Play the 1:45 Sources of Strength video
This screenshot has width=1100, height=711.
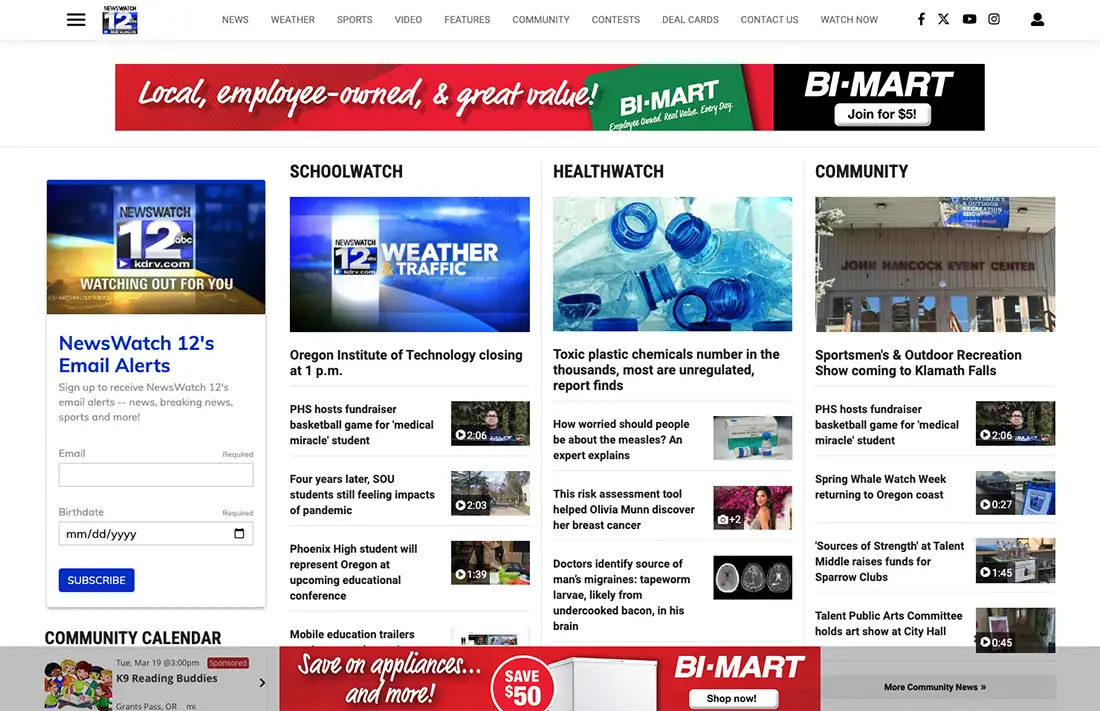pyautogui.click(x=1015, y=560)
